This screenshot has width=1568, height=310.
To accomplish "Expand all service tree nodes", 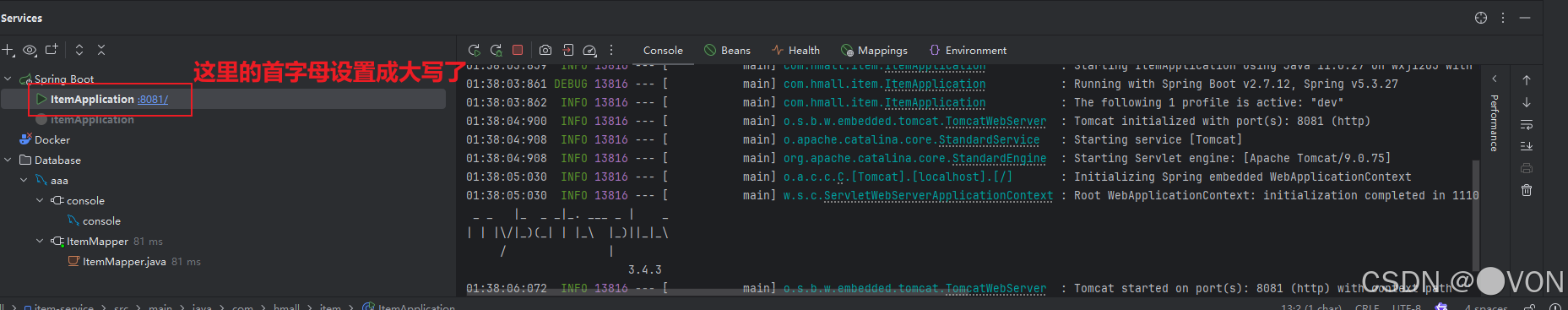I will (x=79, y=50).
